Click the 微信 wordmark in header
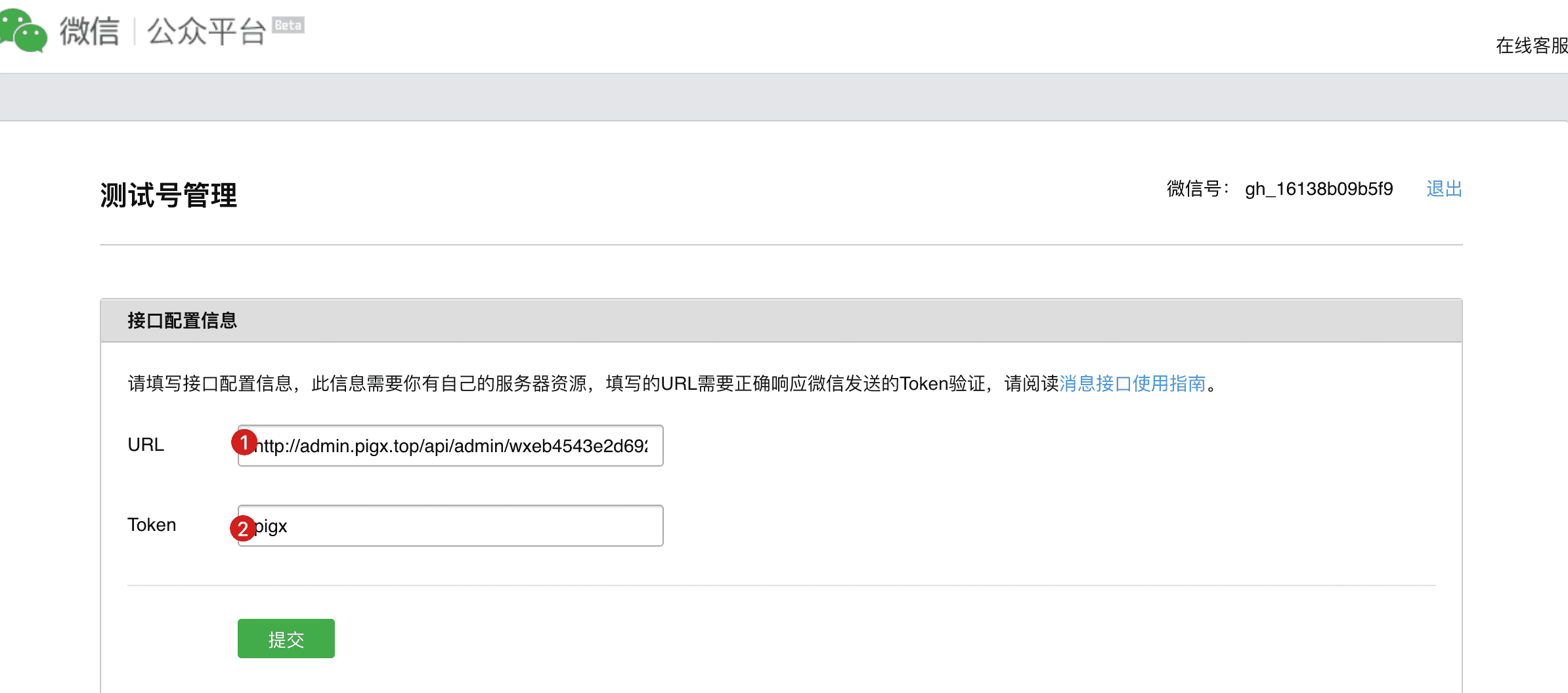Screen dimensions: 1568x693 [x=89, y=31]
